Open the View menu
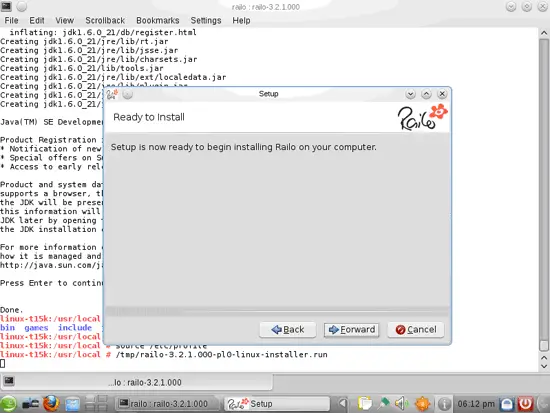This screenshot has width=550, height=413. tap(65, 20)
